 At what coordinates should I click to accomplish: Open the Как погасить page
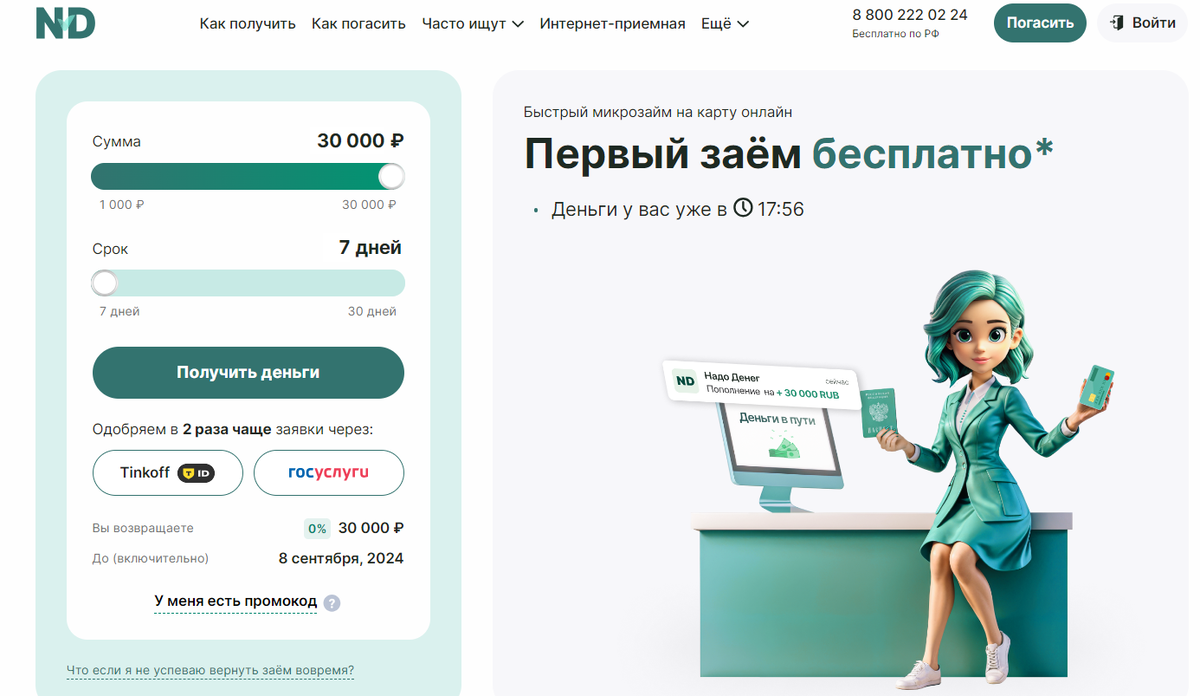[x=359, y=23]
